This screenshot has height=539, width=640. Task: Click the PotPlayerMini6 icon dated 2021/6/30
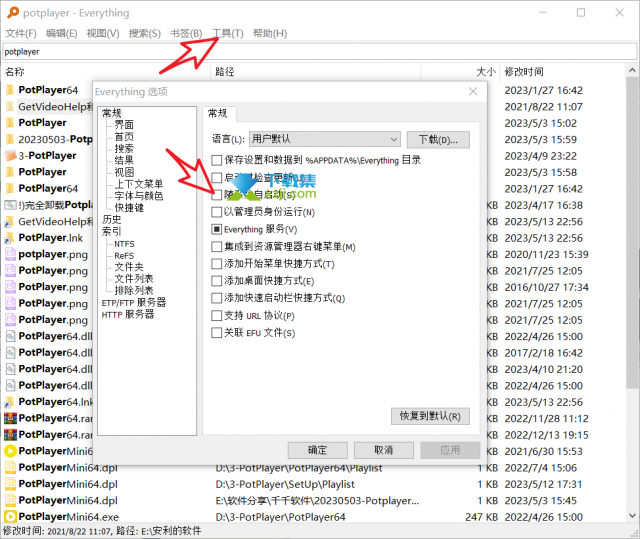pyautogui.click(x=10, y=451)
